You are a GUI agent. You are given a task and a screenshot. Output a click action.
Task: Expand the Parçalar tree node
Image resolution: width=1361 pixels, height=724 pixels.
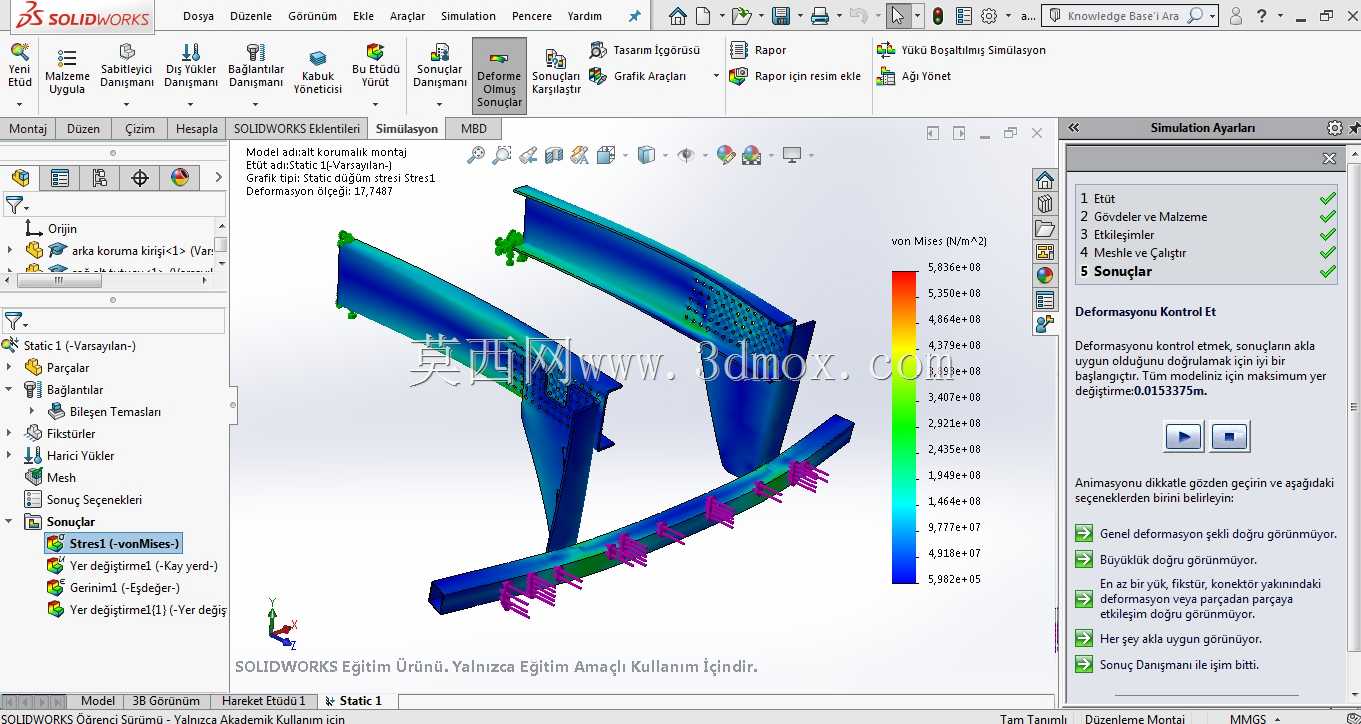point(10,368)
